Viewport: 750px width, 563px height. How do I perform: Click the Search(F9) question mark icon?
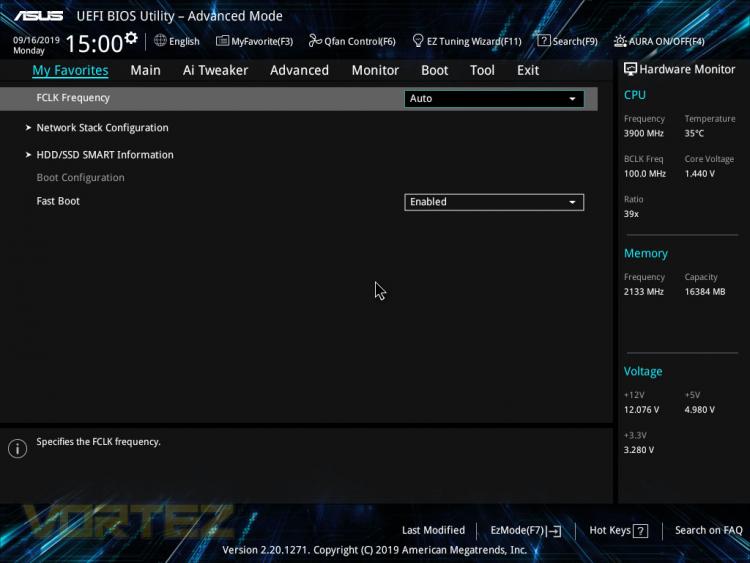point(544,41)
